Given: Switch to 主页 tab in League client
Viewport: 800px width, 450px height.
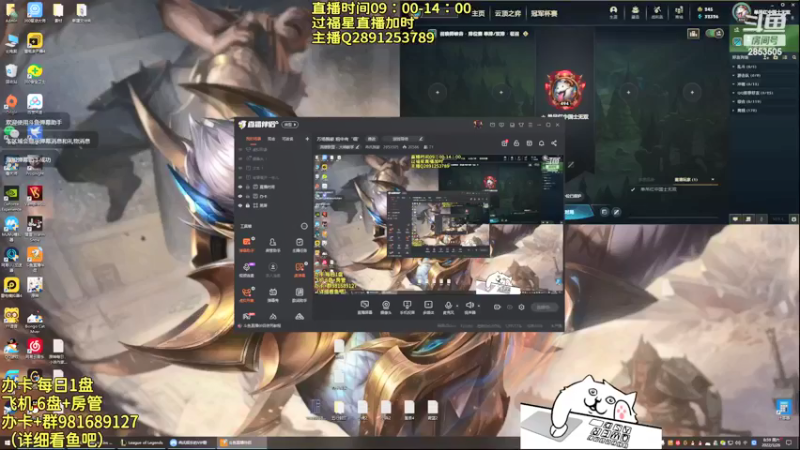Looking at the screenshot, I should pos(478,13).
